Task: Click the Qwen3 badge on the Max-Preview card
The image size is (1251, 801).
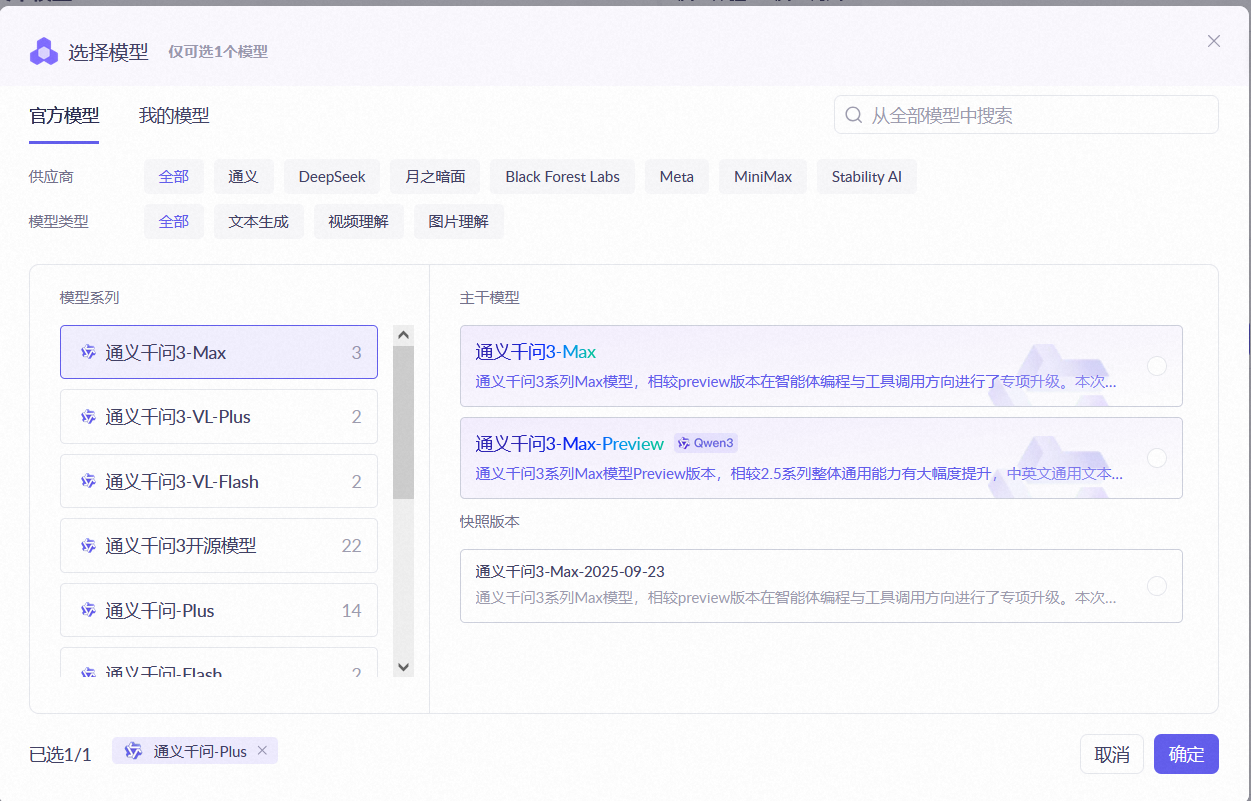Action: 706,443
